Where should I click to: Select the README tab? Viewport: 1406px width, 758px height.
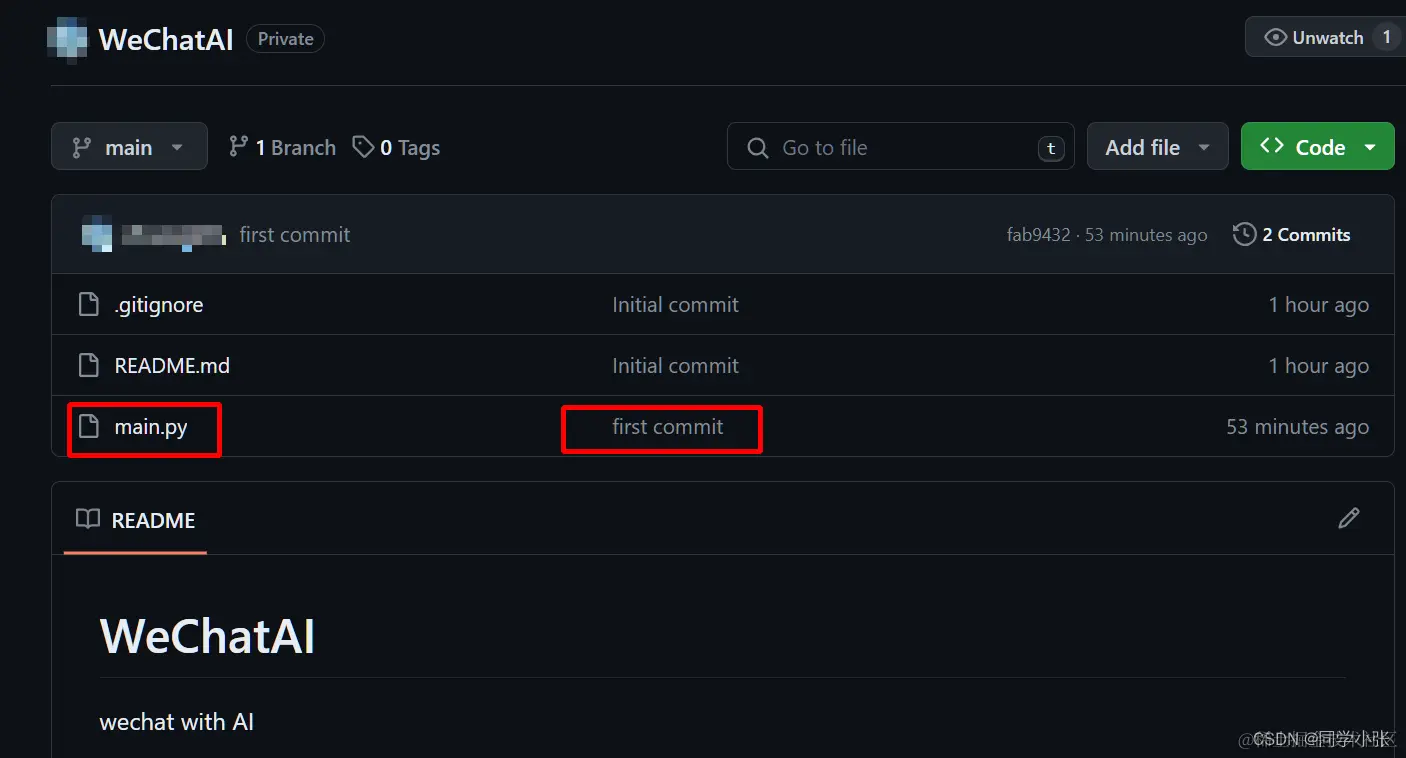[x=136, y=520]
